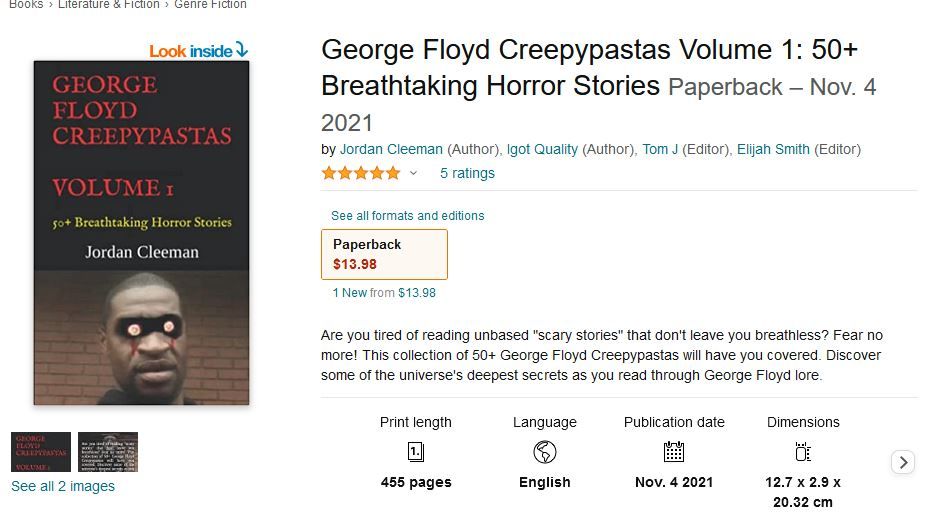Screen dimensions: 936x514
Task: See all formats and editions
Action: tap(408, 216)
